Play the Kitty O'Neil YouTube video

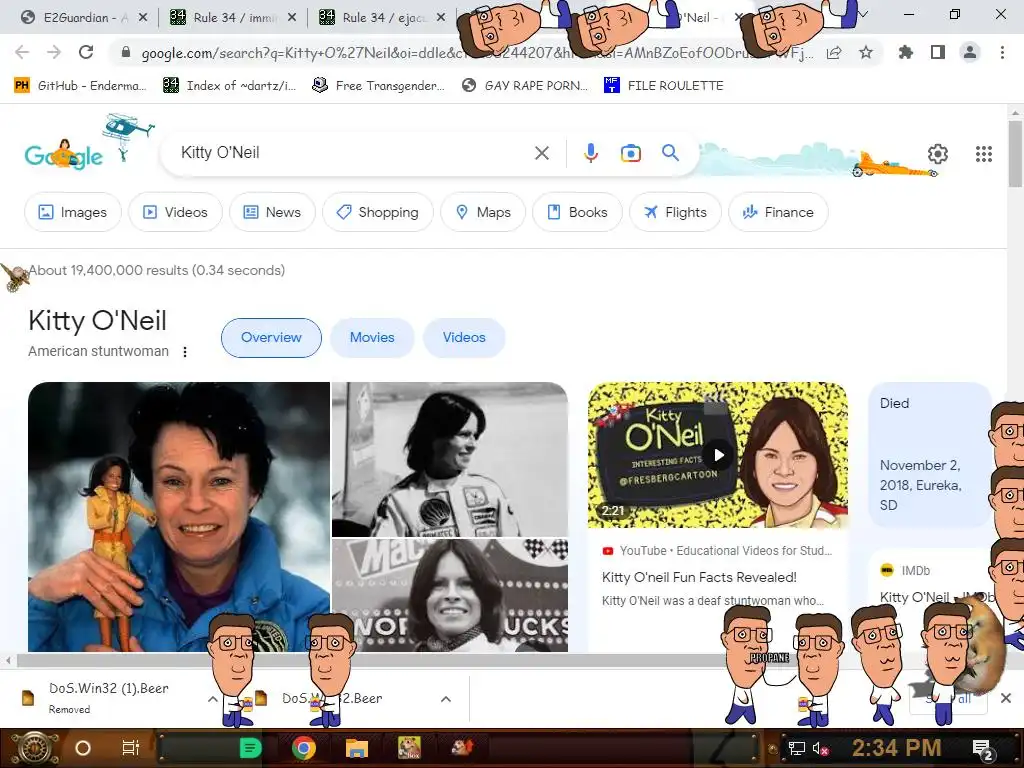[718, 455]
